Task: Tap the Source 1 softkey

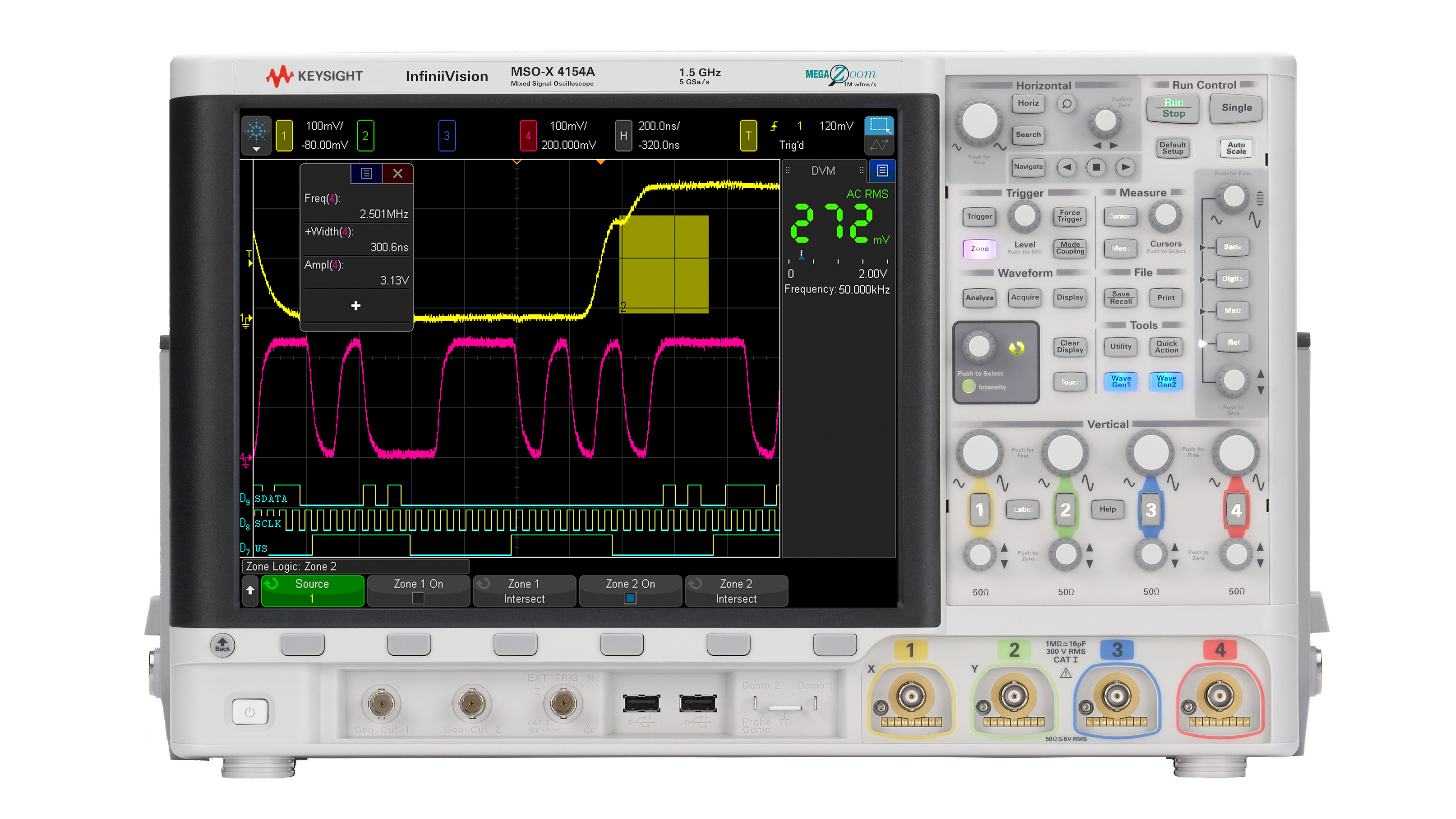Action: coord(312,591)
